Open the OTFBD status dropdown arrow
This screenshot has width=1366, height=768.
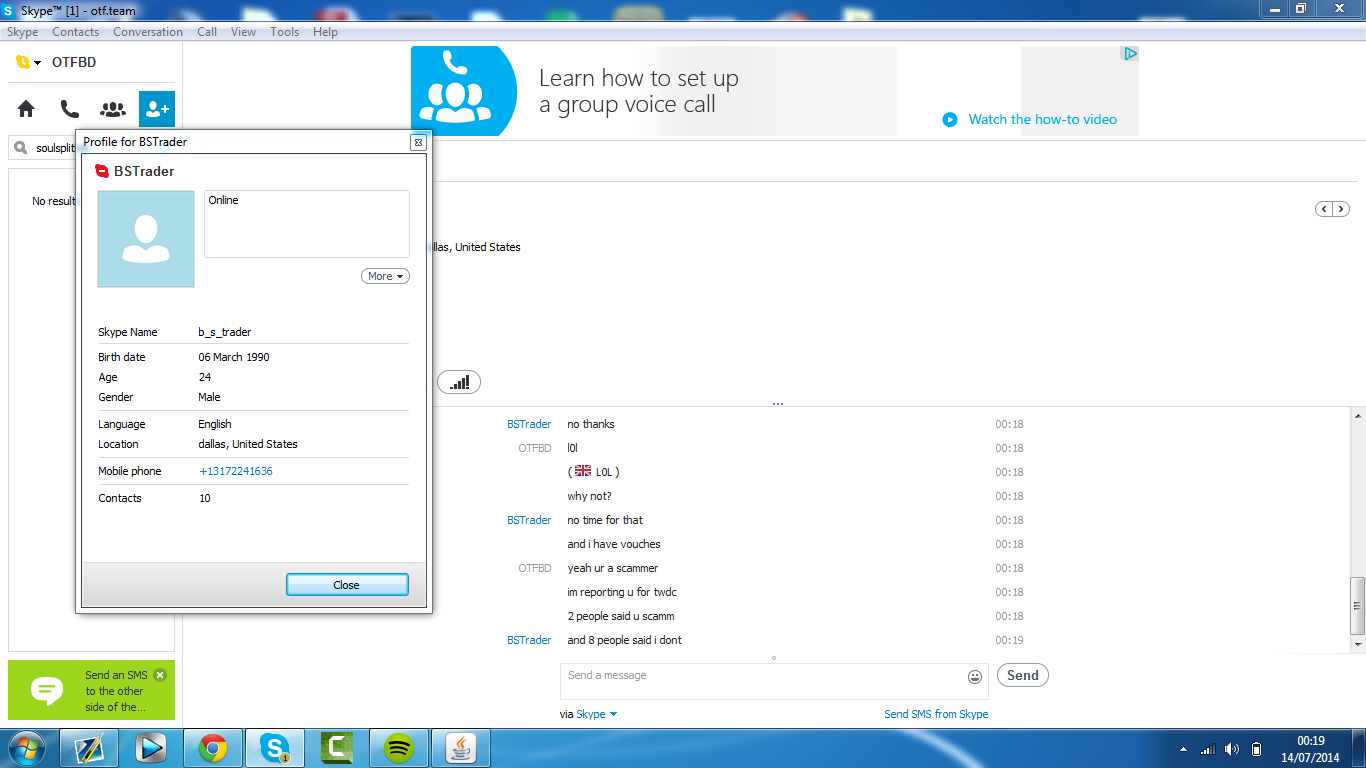pyautogui.click(x=37, y=63)
